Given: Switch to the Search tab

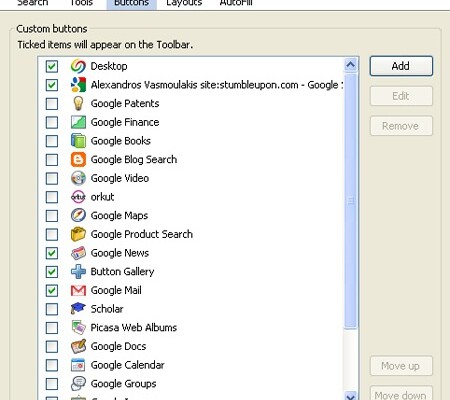Looking at the screenshot, I should tap(33, 3).
